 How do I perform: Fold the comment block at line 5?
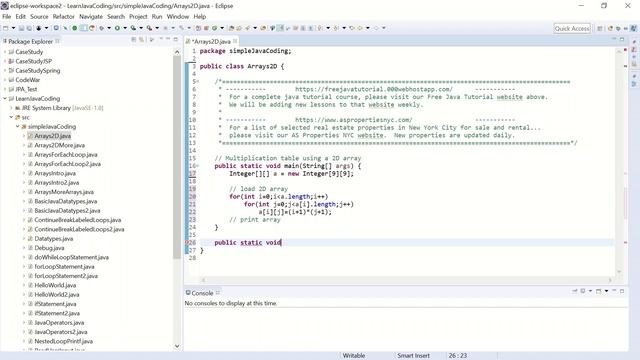coord(198,82)
